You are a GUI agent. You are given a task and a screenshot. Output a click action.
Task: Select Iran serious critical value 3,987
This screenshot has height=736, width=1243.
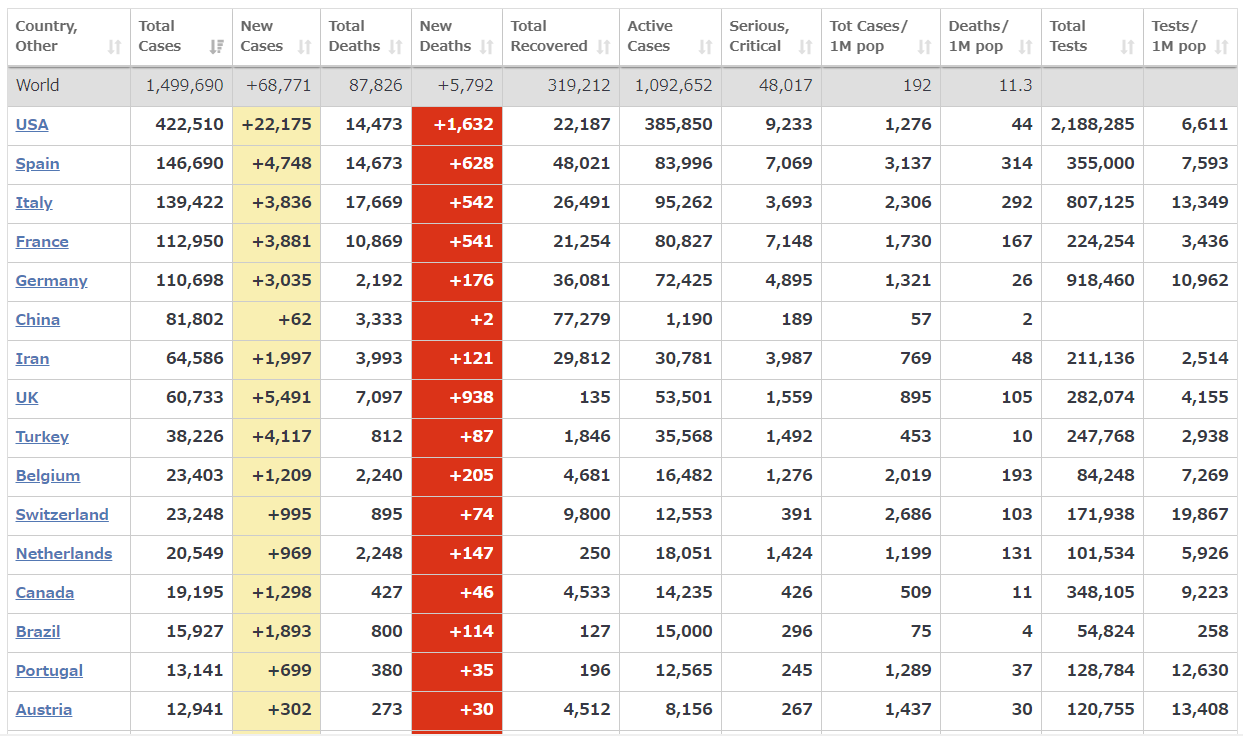click(x=789, y=359)
